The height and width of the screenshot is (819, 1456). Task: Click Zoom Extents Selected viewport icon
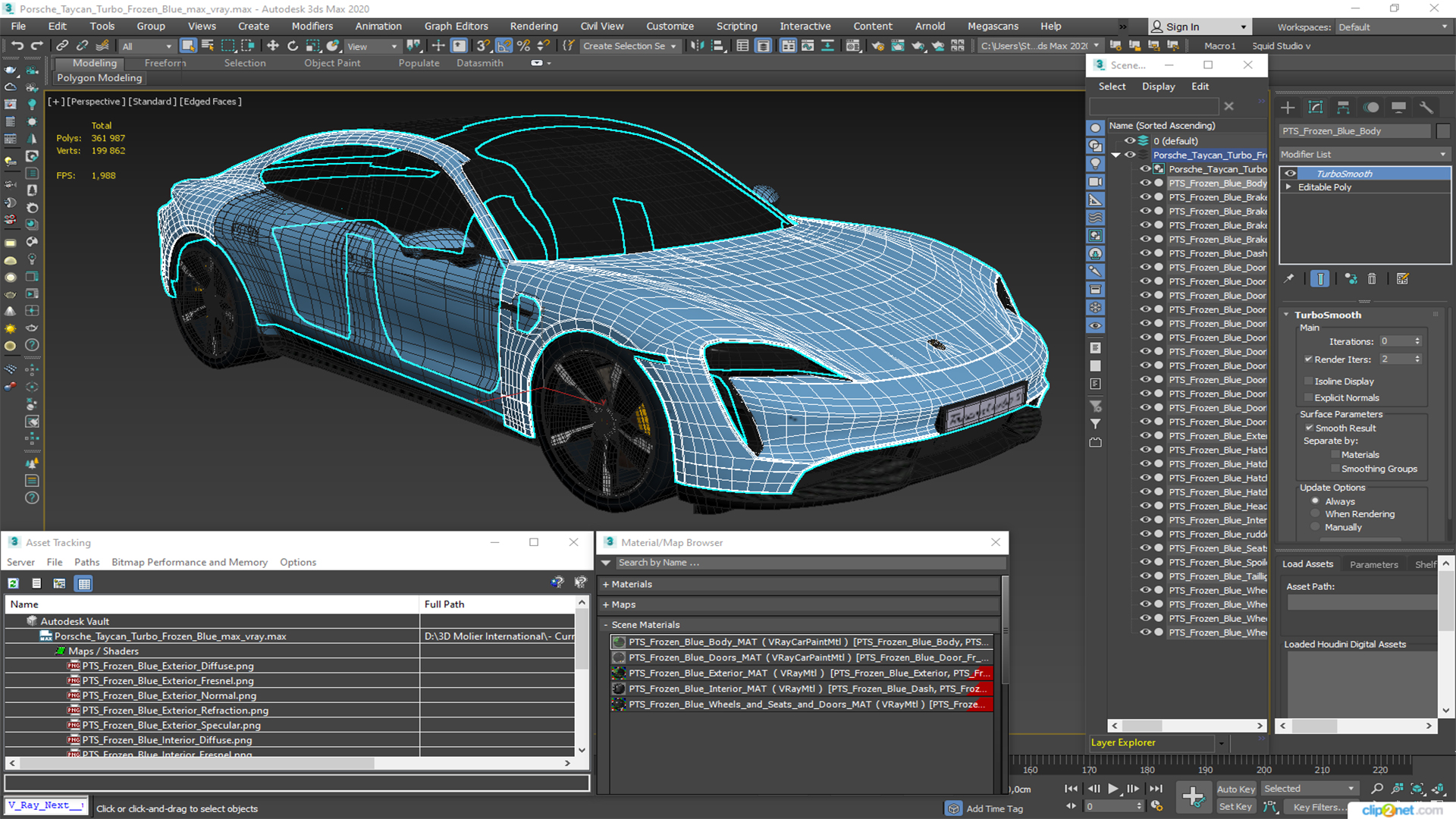click(1417, 789)
